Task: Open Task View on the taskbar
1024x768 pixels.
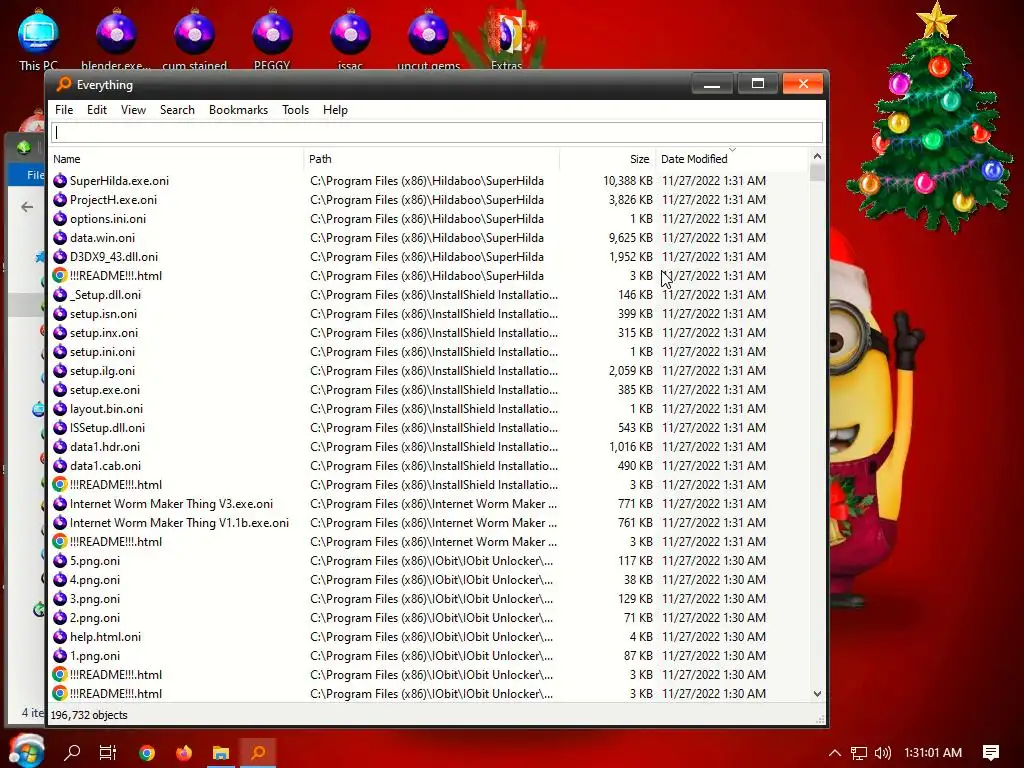Action: point(108,752)
